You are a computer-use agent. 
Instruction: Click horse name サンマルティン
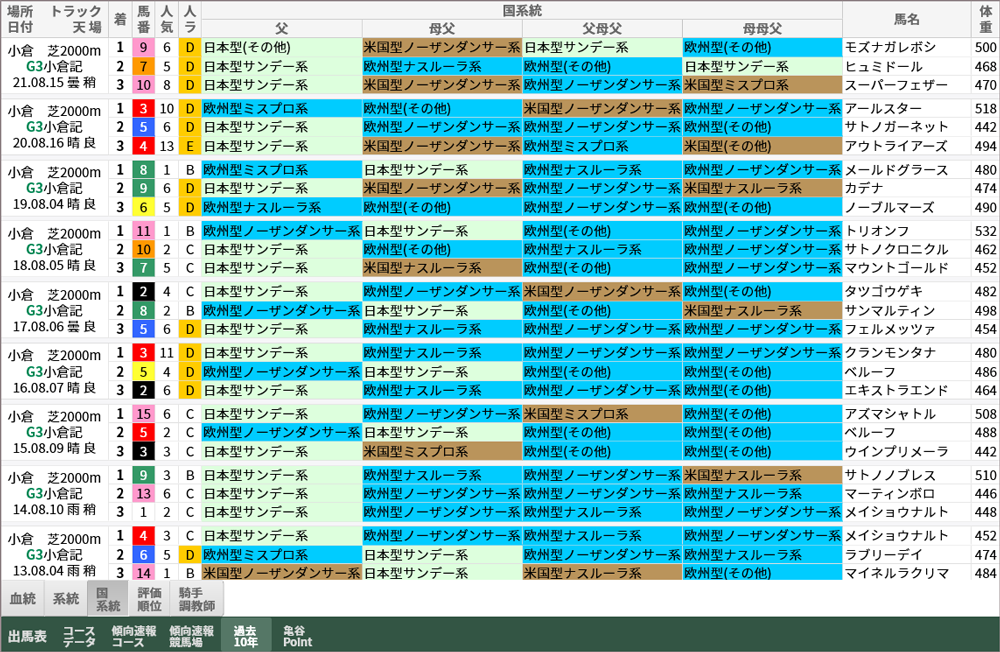tap(890, 311)
